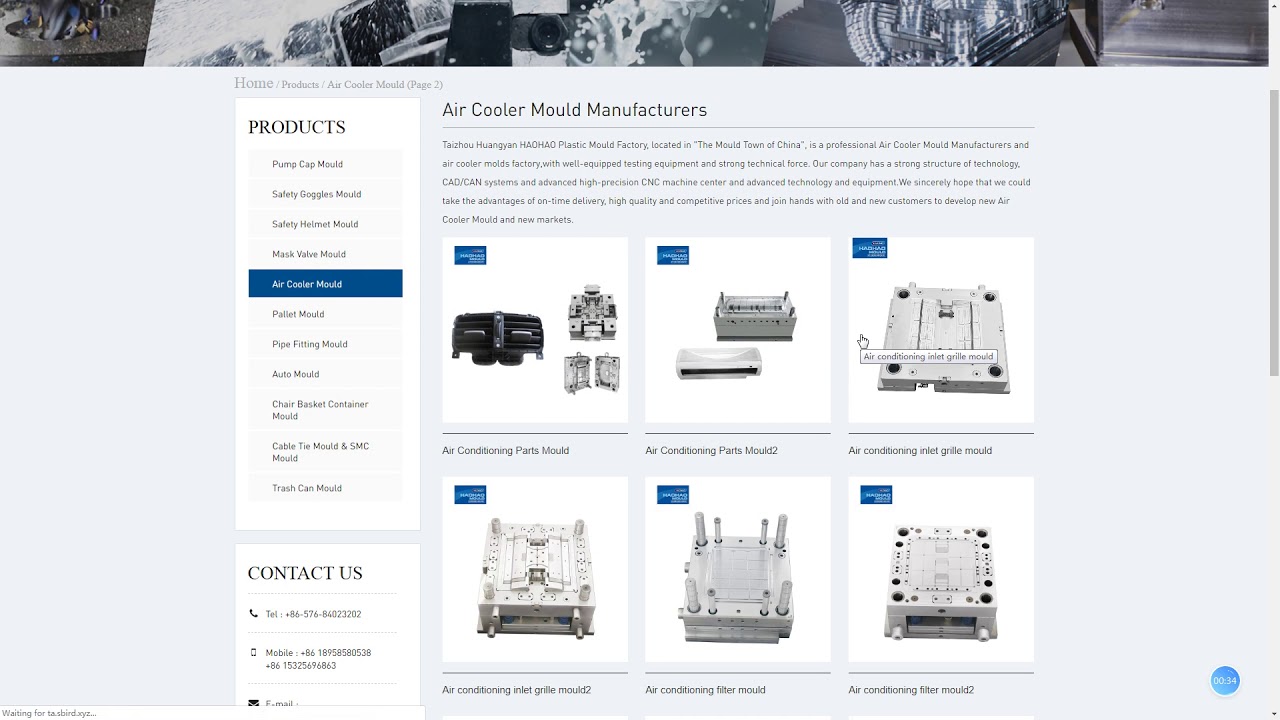Open Chair Basket Container Mould category

[325, 410]
